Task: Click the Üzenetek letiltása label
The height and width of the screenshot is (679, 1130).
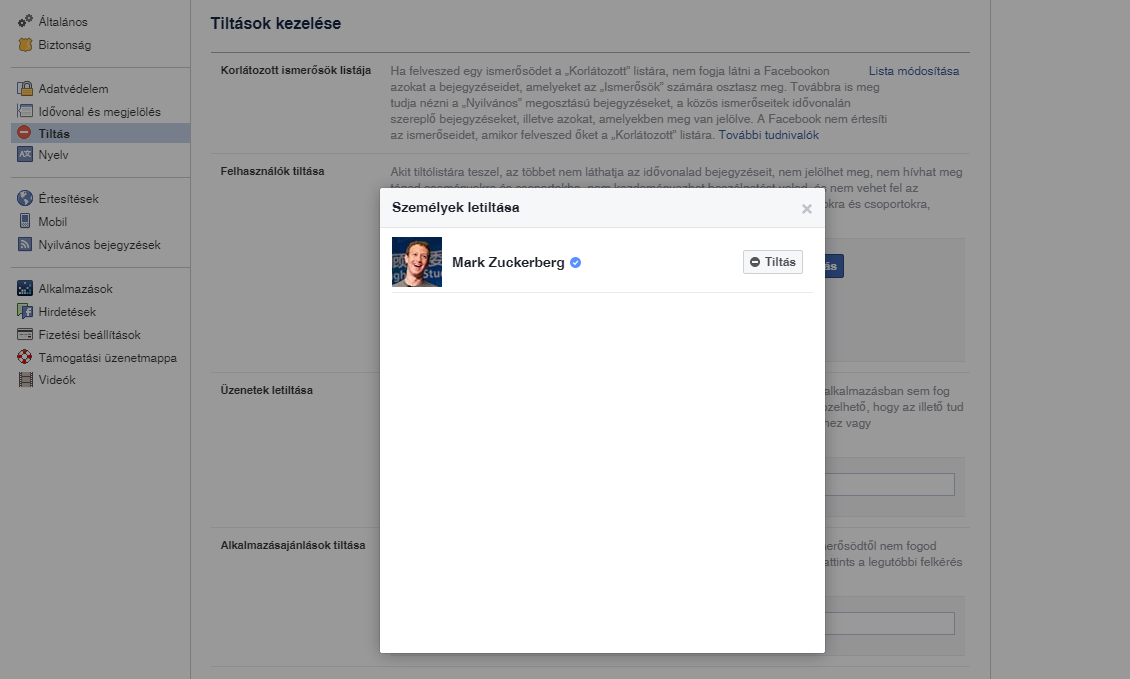Action: (x=267, y=390)
